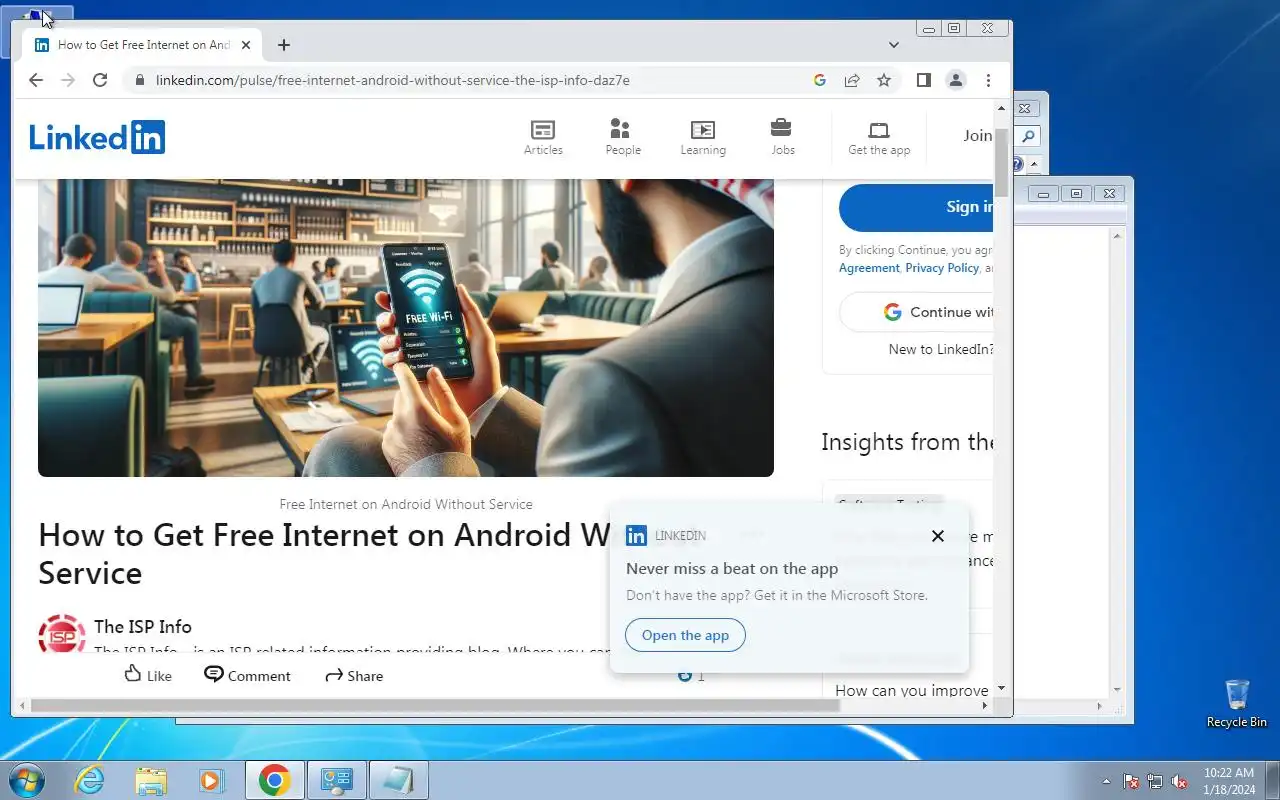
Task: Click the forward navigation arrow
Action: [x=68, y=80]
